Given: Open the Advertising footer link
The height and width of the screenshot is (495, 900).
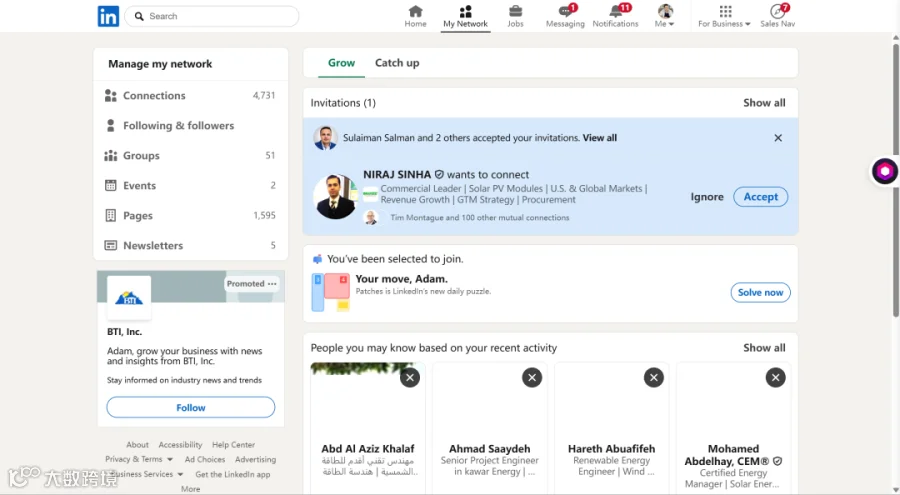Looking at the screenshot, I should pos(255,459).
